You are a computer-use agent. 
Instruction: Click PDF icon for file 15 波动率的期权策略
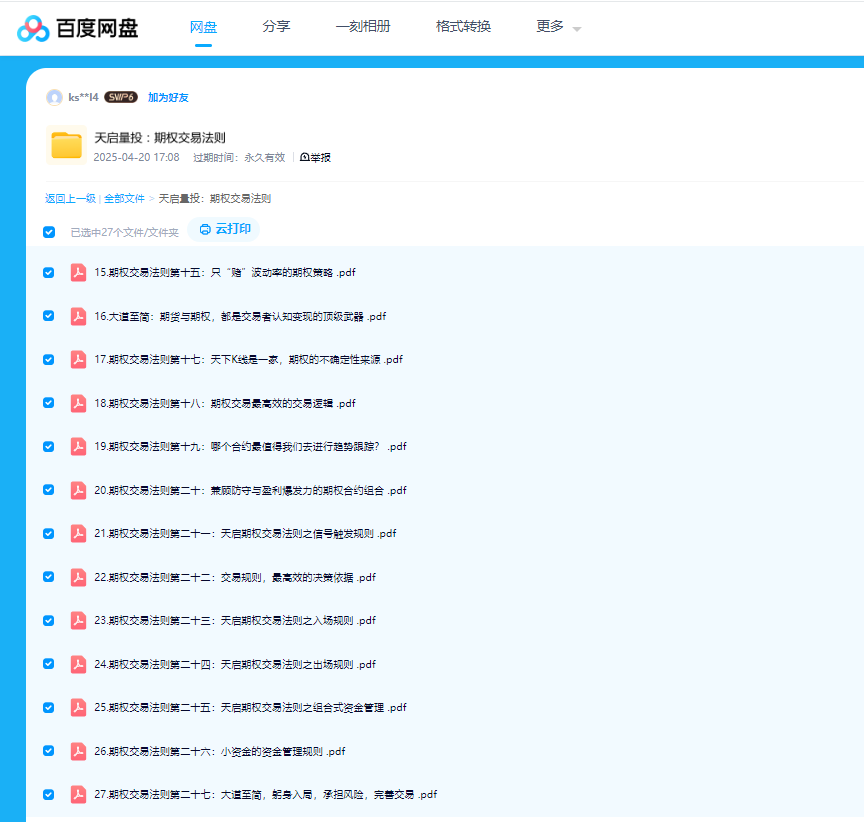tap(78, 273)
